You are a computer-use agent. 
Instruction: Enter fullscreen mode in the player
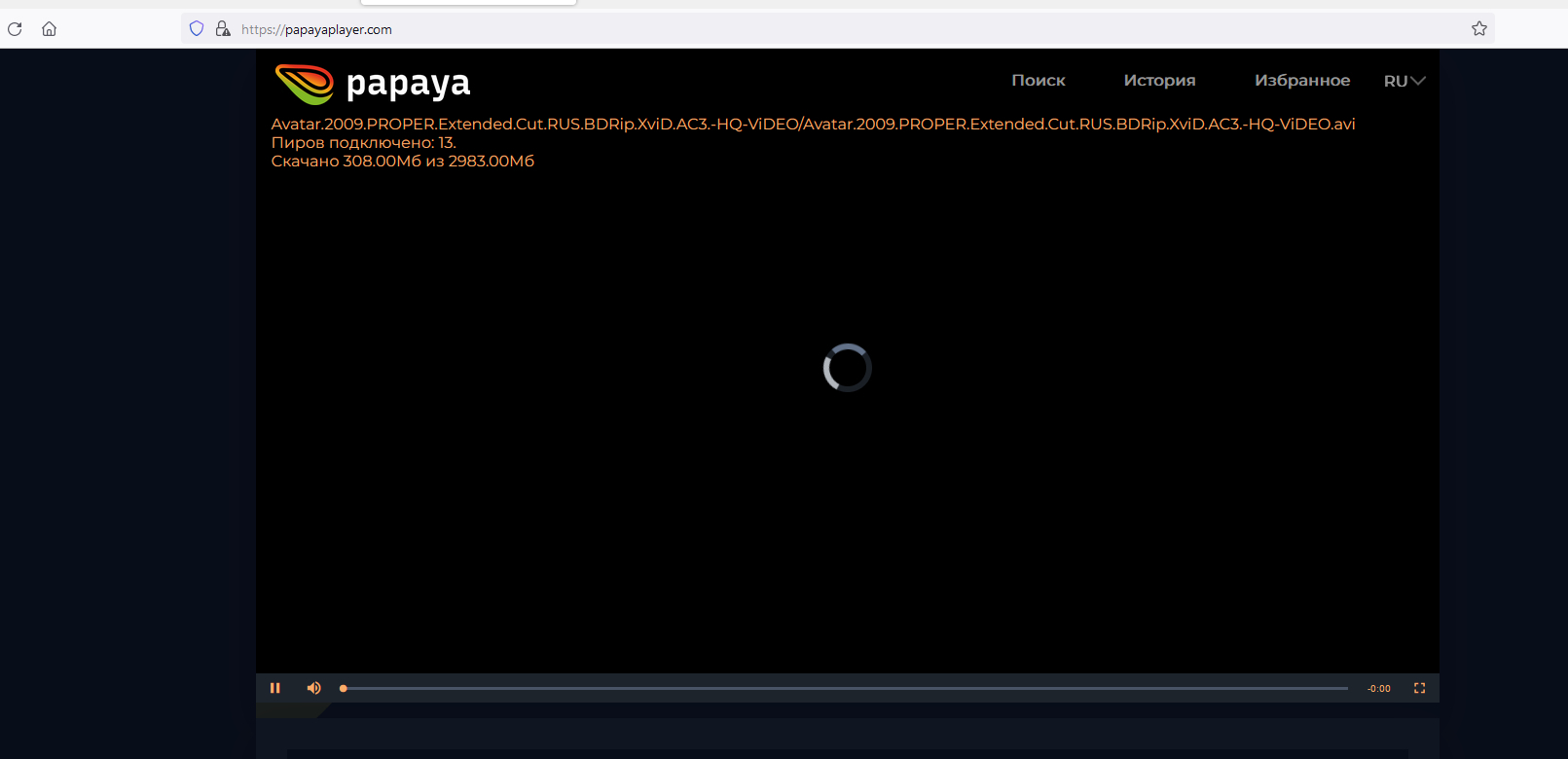point(1419,688)
